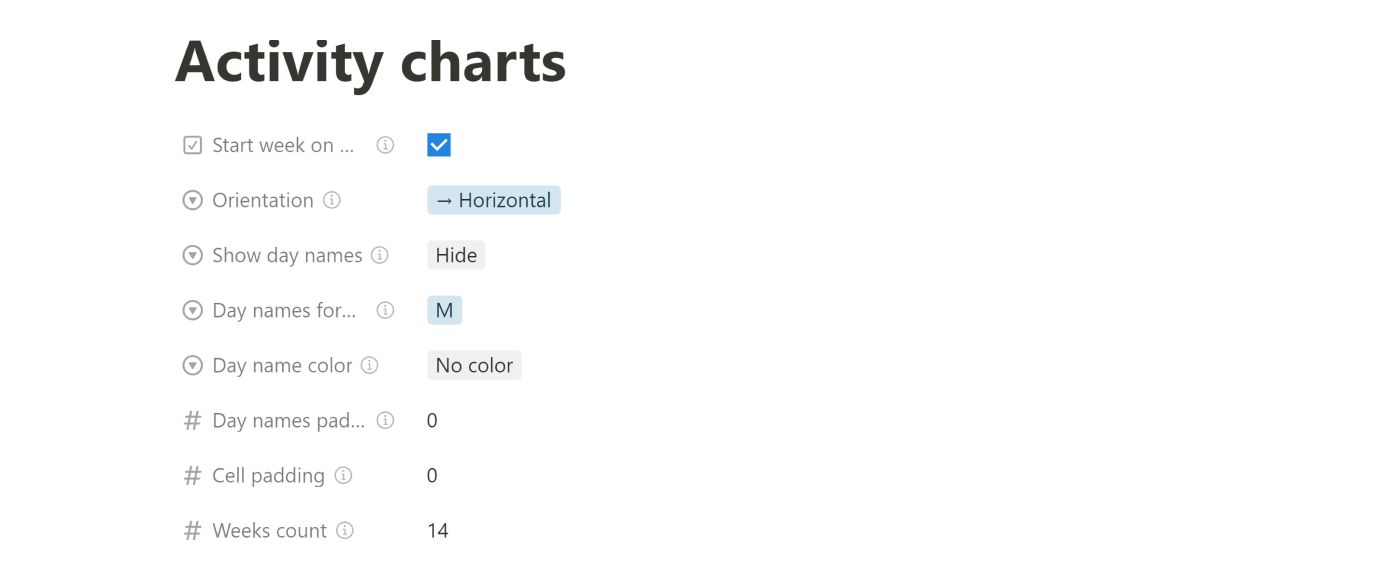Click the Weeks count value field showing 14

(438, 530)
